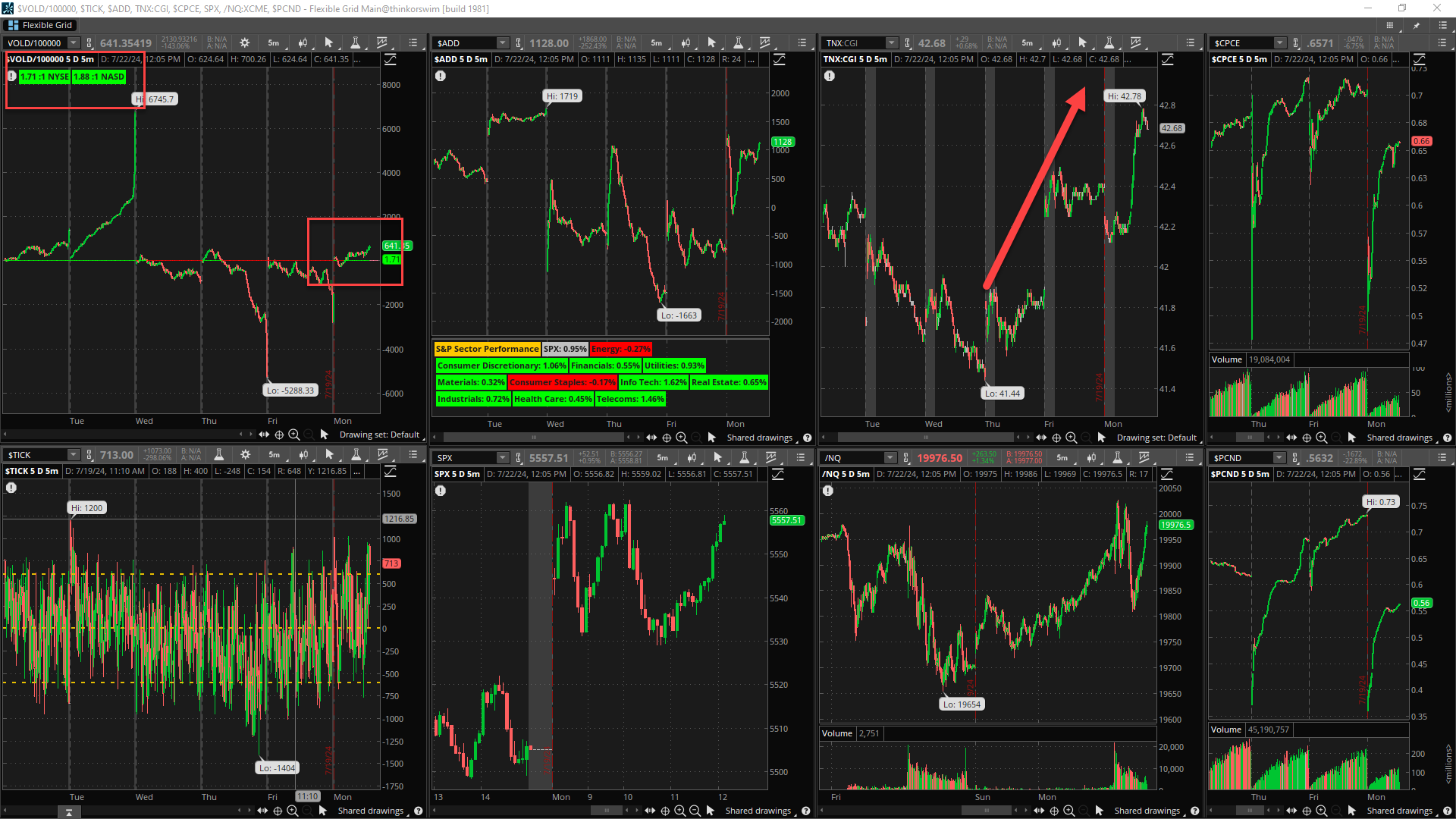Click 'Drawing set: Default' under VOLD chart
The width and height of the screenshot is (1456, 819).
379,435
